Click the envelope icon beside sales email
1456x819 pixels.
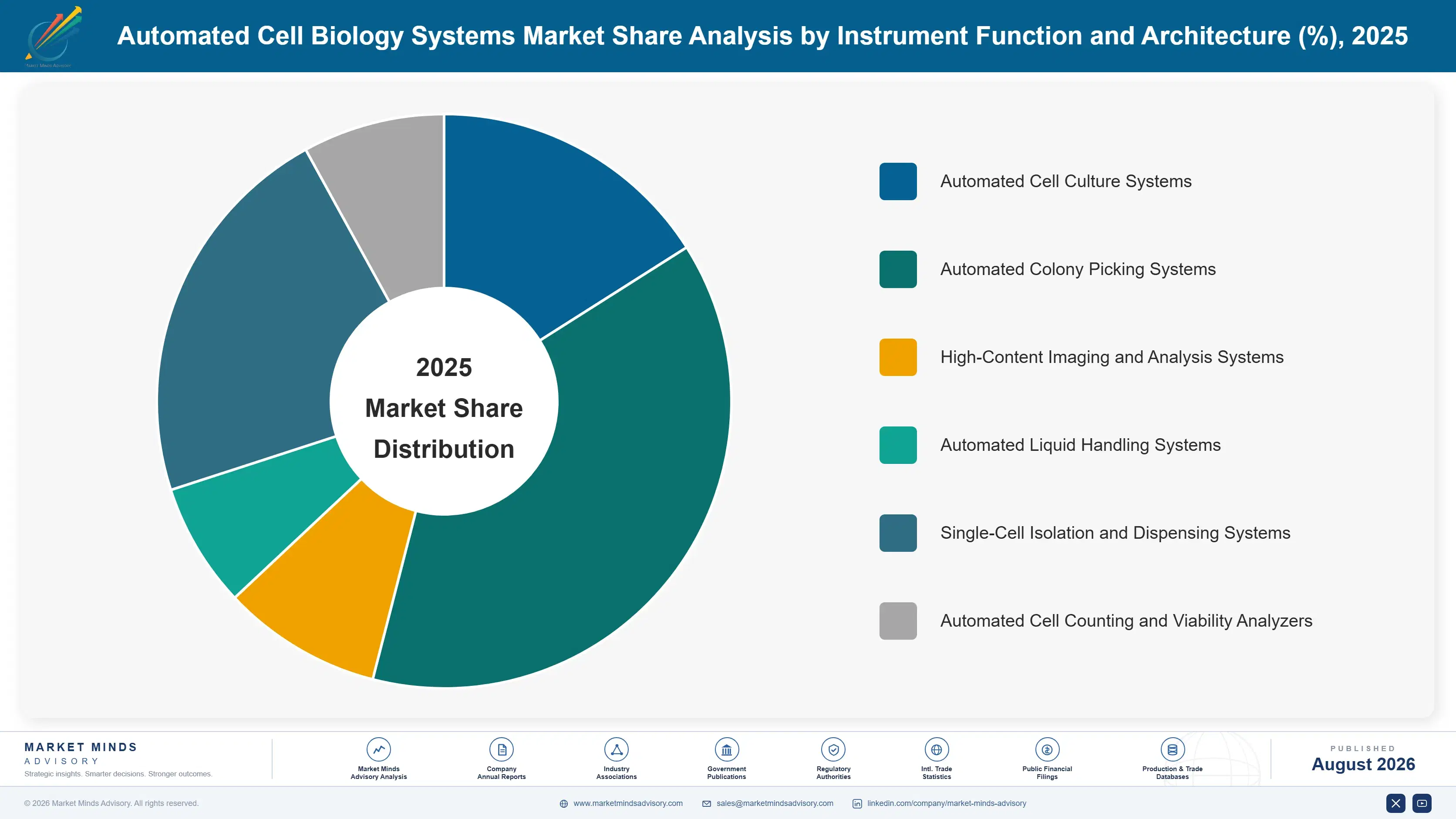pyautogui.click(x=707, y=804)
